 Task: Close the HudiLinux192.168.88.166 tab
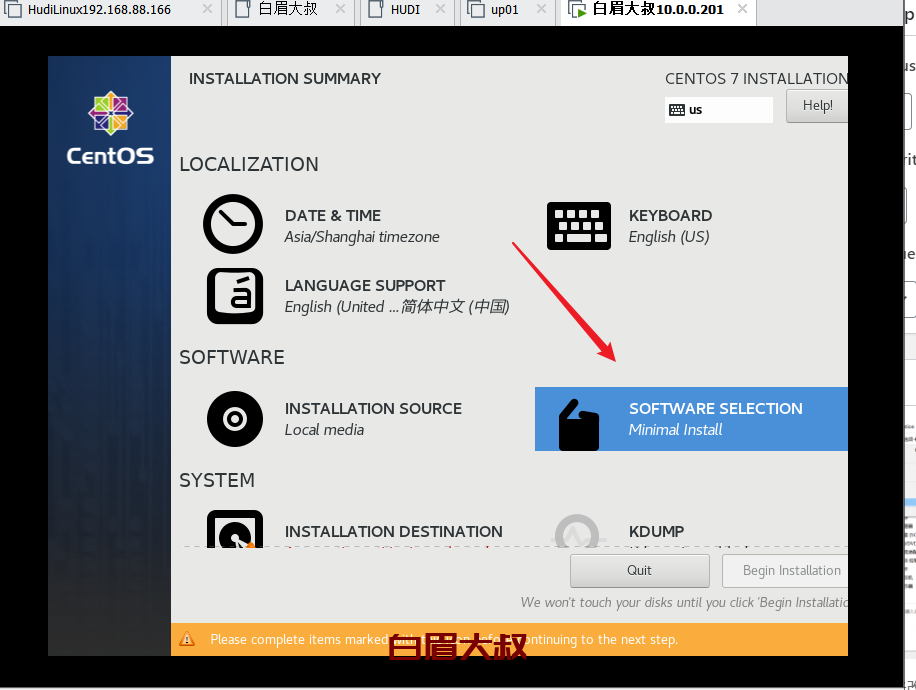pyautogui.click(x=207, y=9)
